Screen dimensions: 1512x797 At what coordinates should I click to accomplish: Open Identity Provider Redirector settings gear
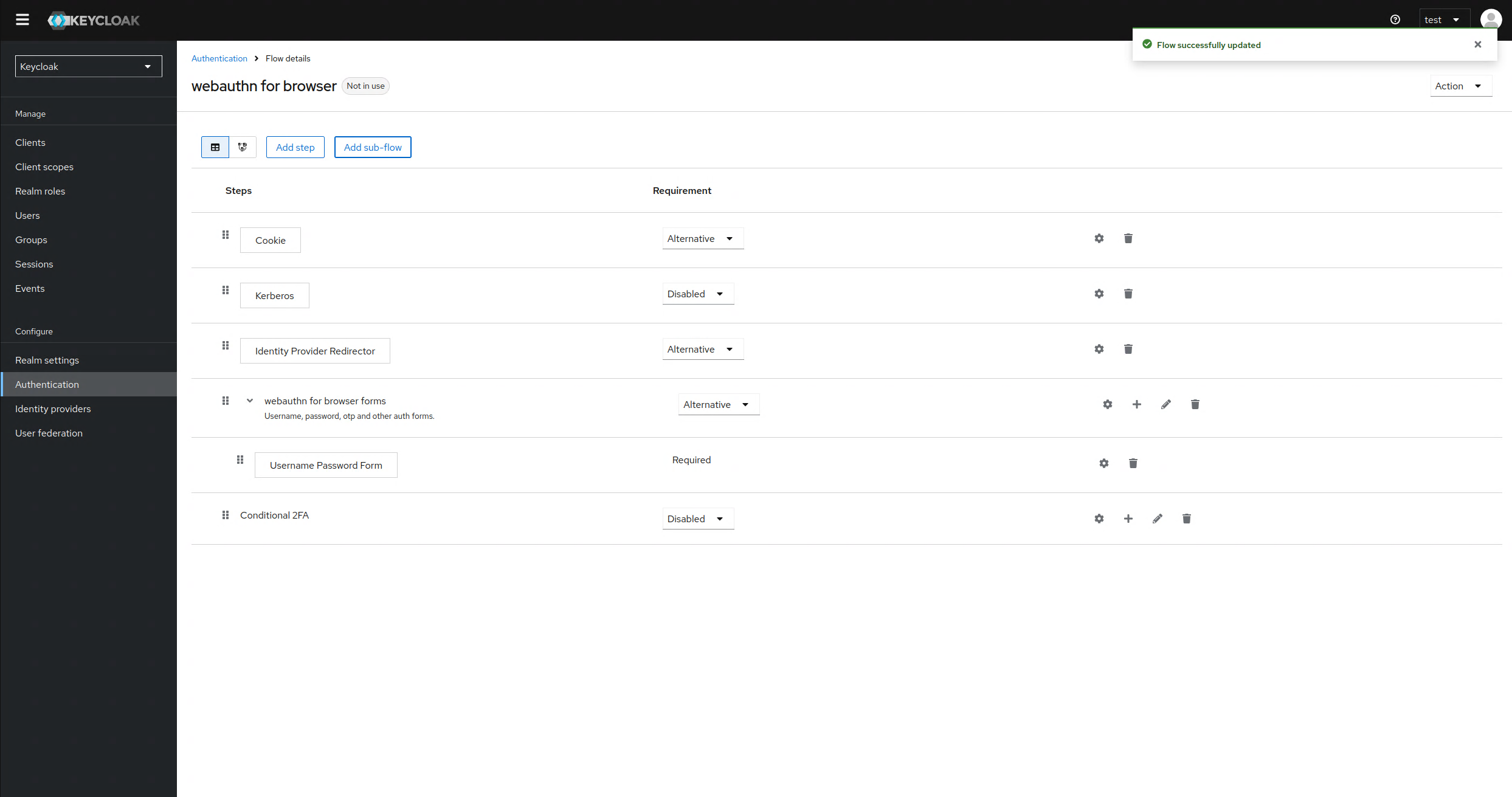click(x=1099, y=349)
